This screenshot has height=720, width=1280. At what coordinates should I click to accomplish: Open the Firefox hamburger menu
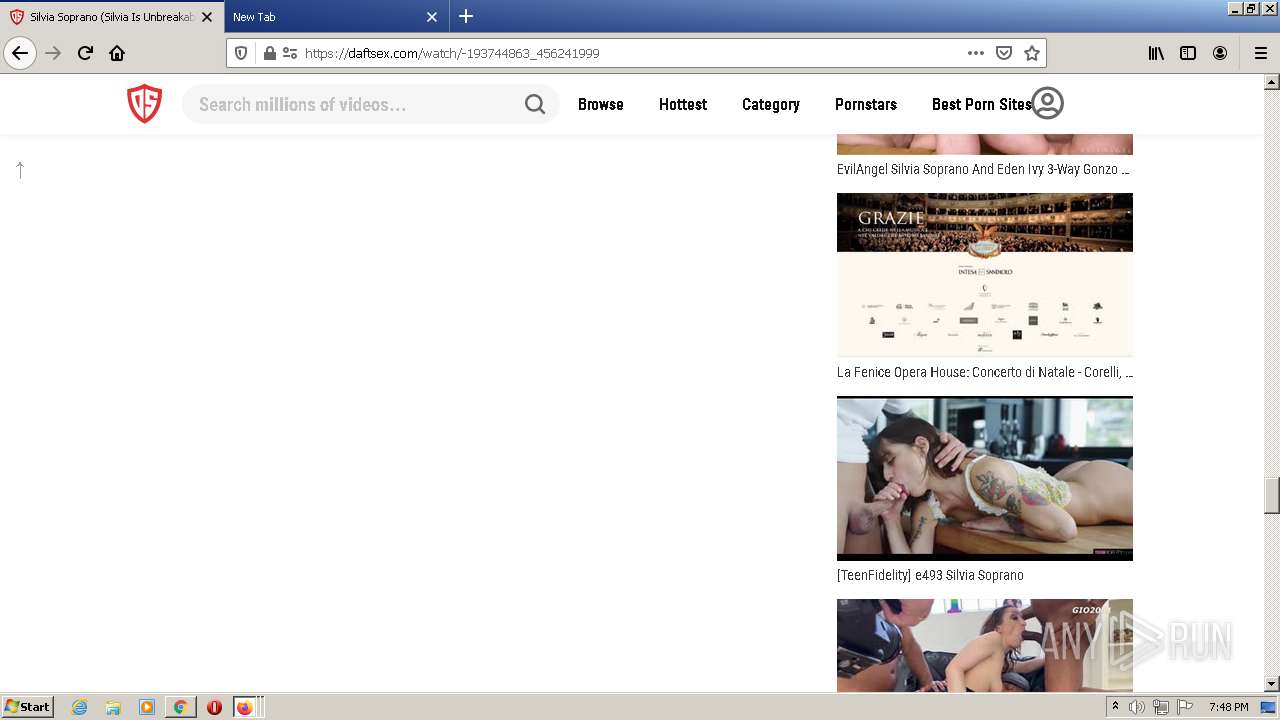pos(1260,53)
